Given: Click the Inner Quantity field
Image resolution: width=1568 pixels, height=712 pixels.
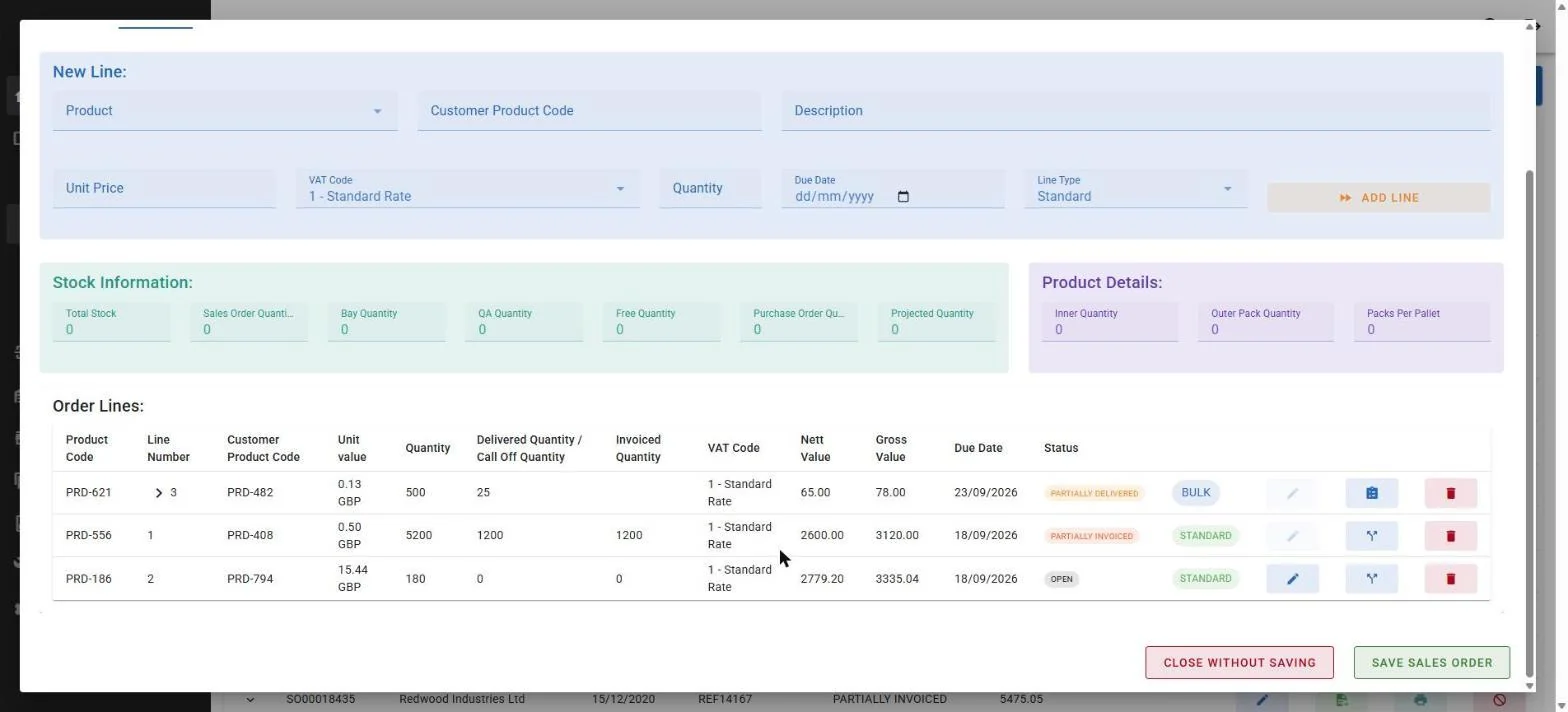Looking at the screenshot, I should (1110, 323).
